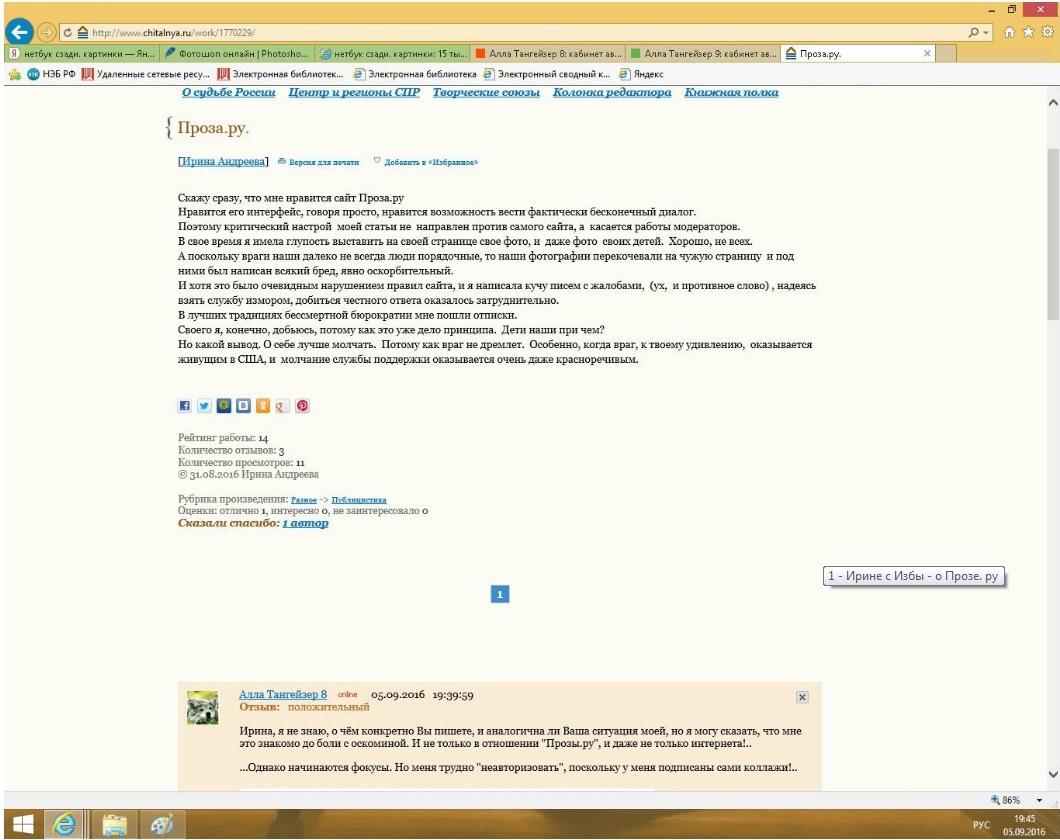Switch to the 'Алла Тангейзер 8: кабинет ав...' tab
Screen dimensions: 1060x840
point(548,53)
